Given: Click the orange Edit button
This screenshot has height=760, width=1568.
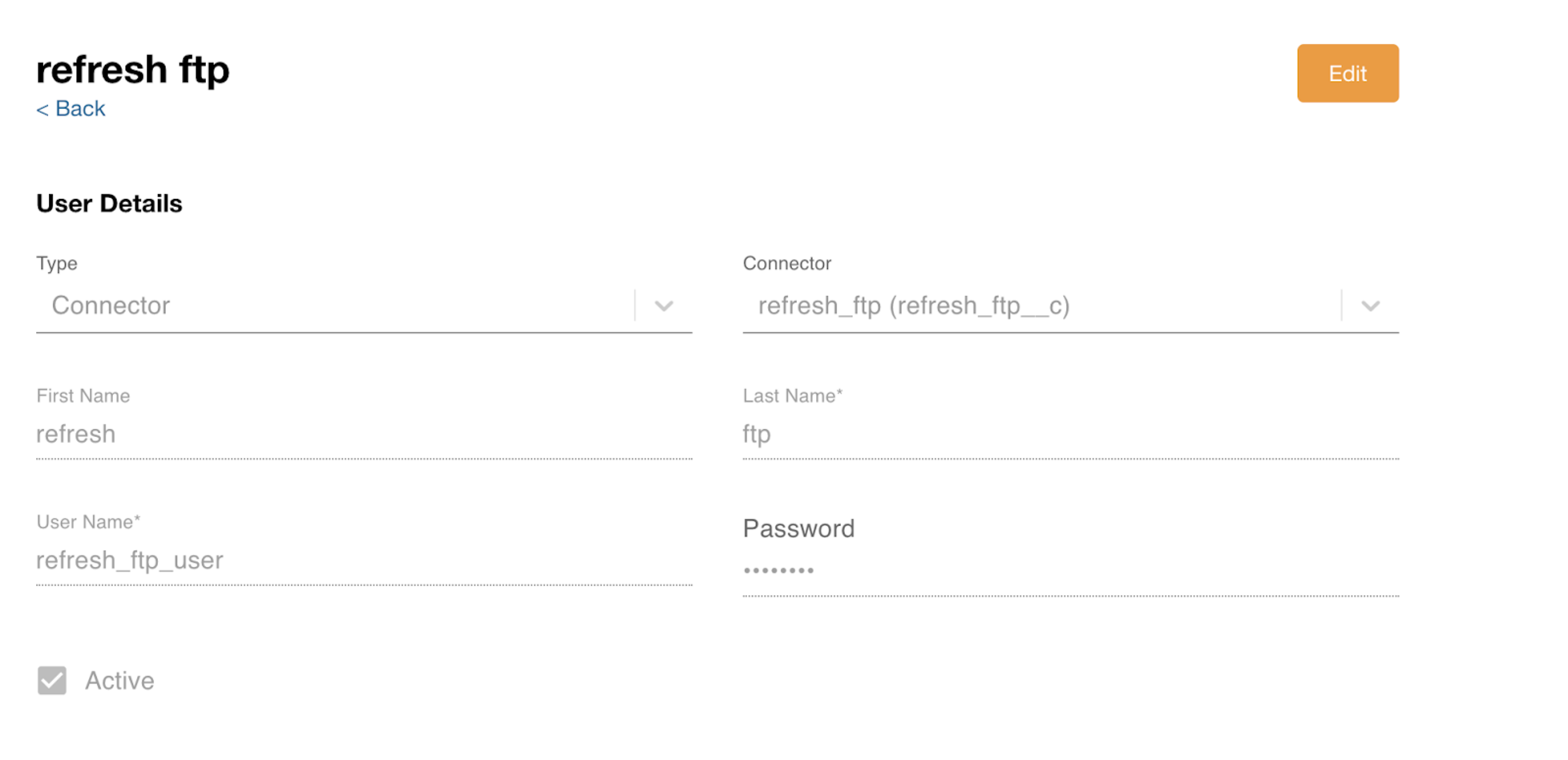Looking at the screenshot, I should point(1347,73).
